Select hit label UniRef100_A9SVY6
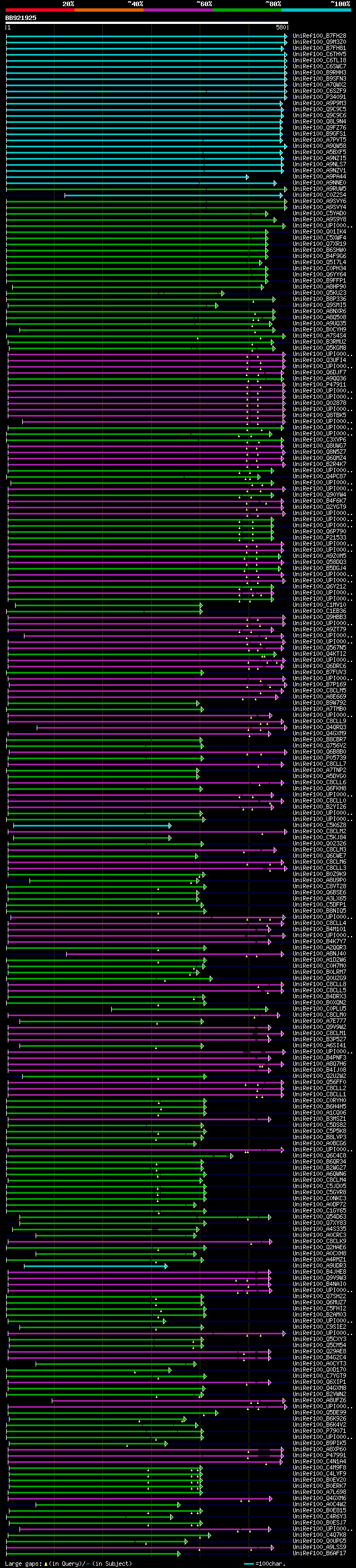The image size is (356, 1568). coord(319,201)
